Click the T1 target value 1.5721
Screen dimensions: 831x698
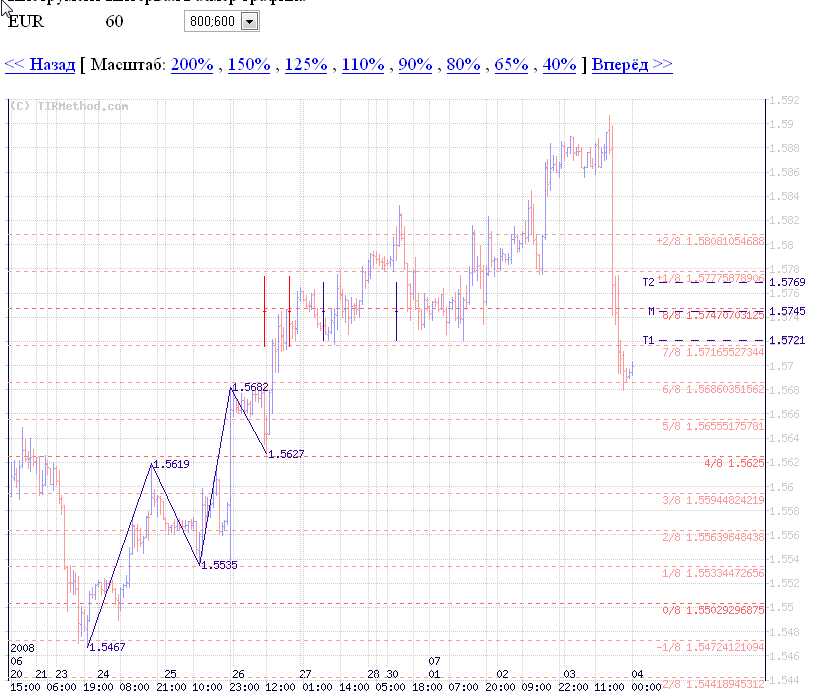point(788,340)
